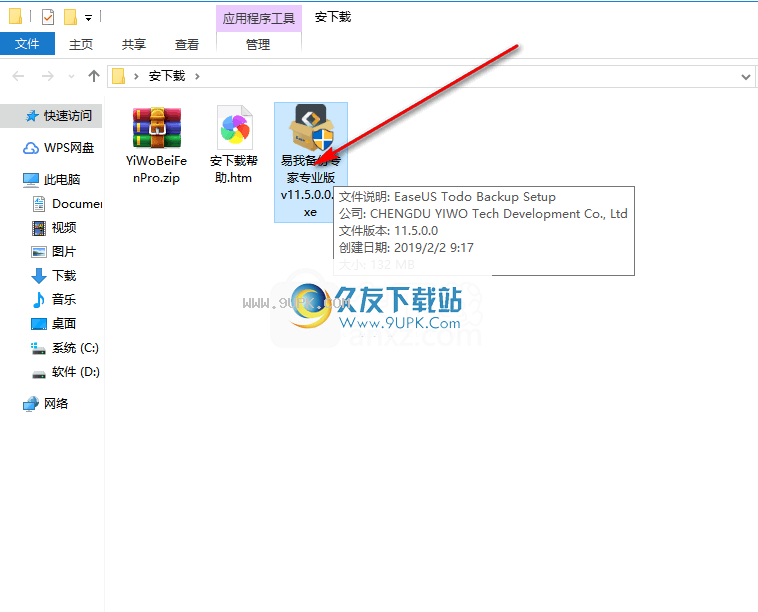Click the 安下载帮助.htm file name

coord(233,169)
